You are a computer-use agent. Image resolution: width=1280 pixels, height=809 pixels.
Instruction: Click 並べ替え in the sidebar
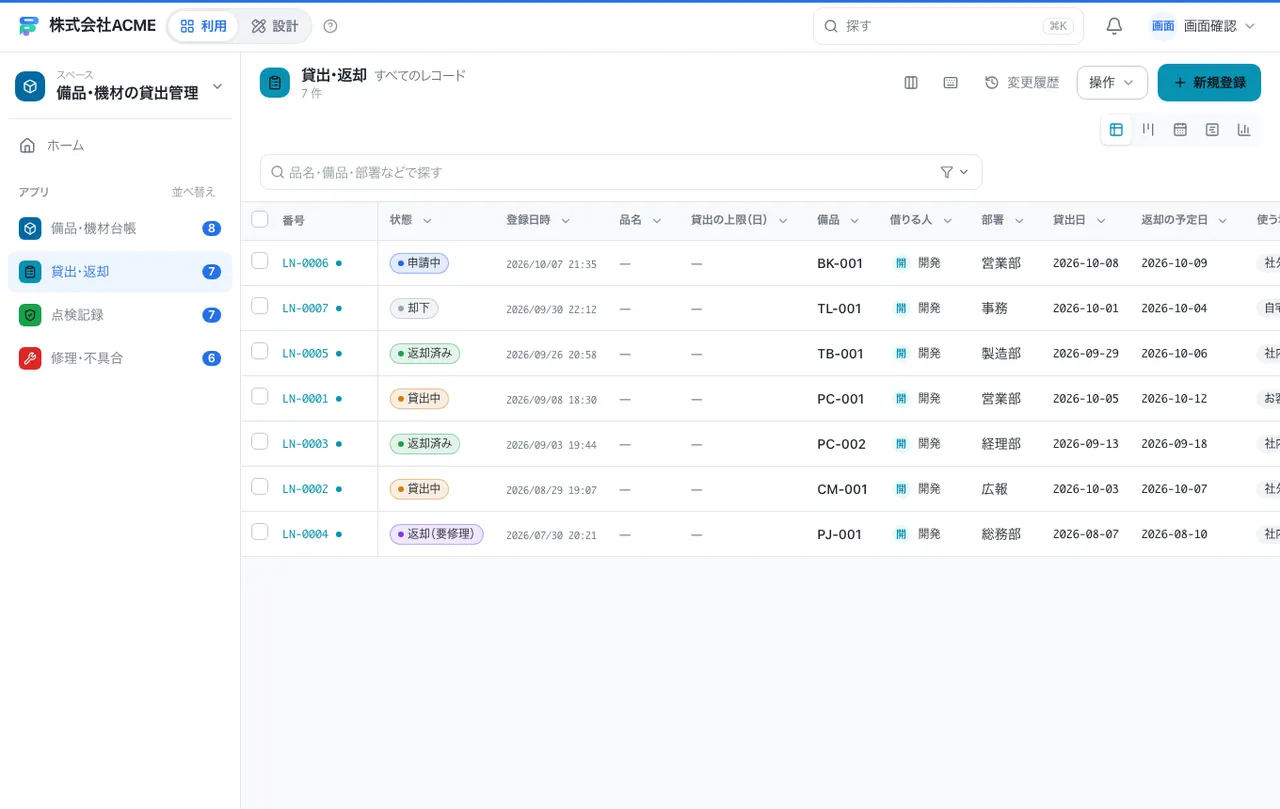194,192
